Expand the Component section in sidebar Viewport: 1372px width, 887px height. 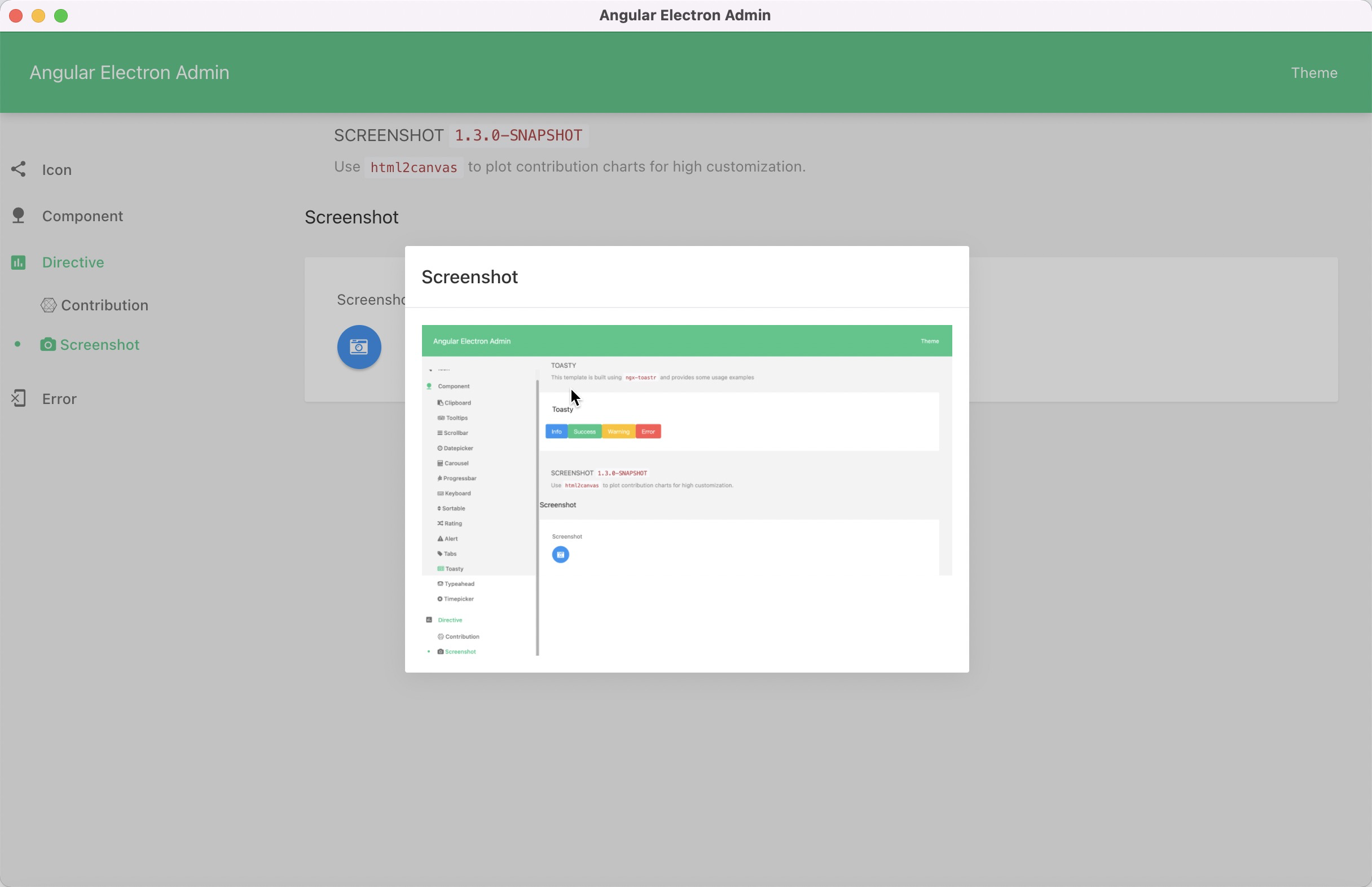point(82,215)
